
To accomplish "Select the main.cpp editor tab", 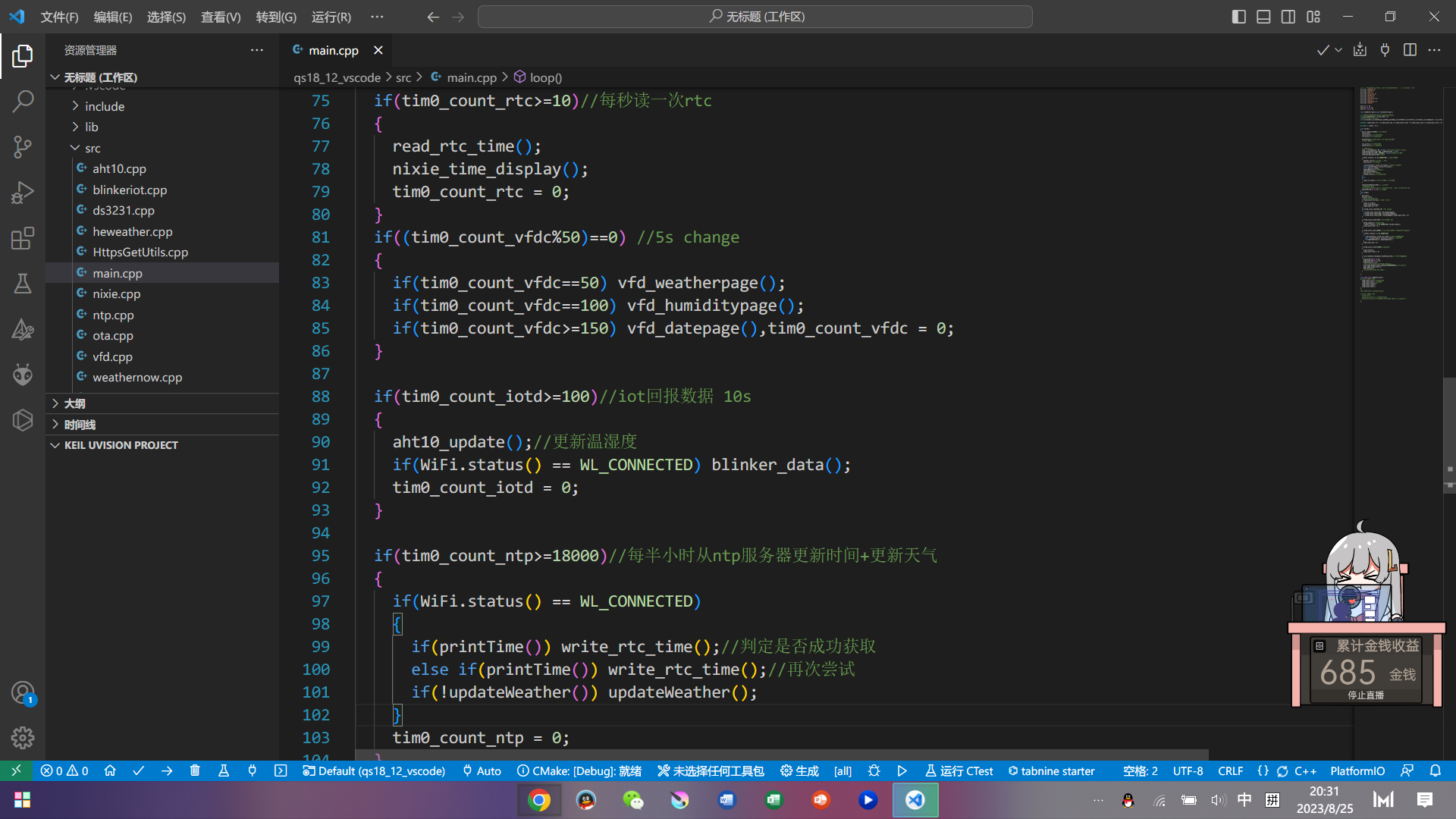I will click(334, 50).
